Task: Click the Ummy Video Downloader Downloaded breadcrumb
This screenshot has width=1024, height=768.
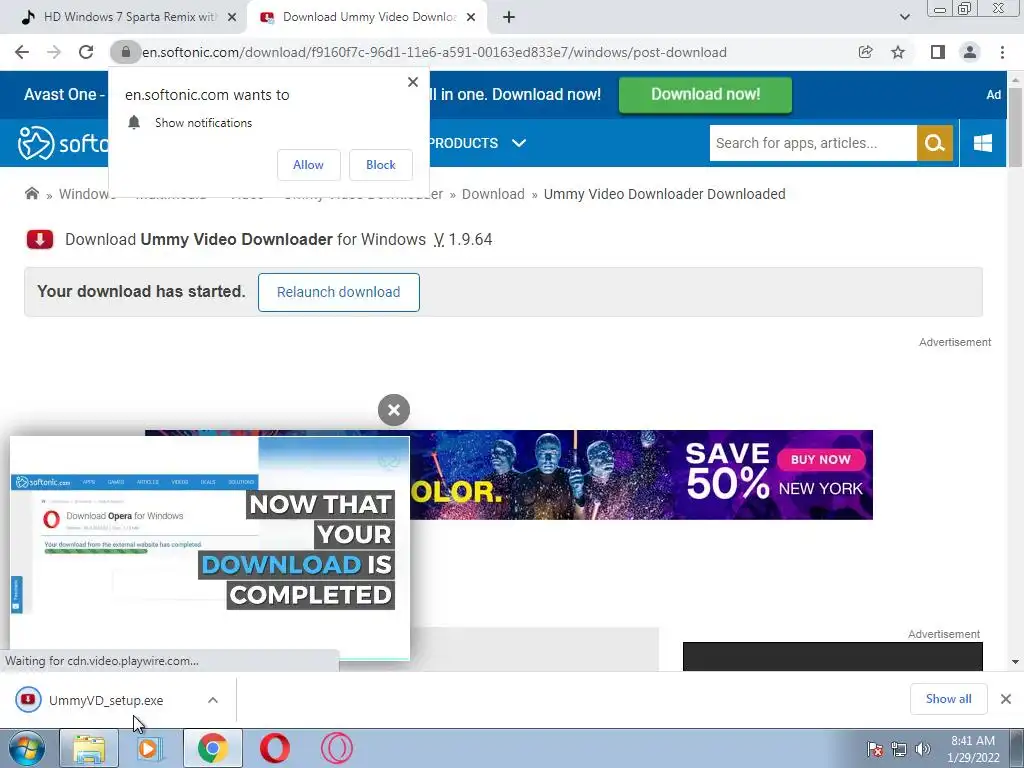Action: point(664,194)
